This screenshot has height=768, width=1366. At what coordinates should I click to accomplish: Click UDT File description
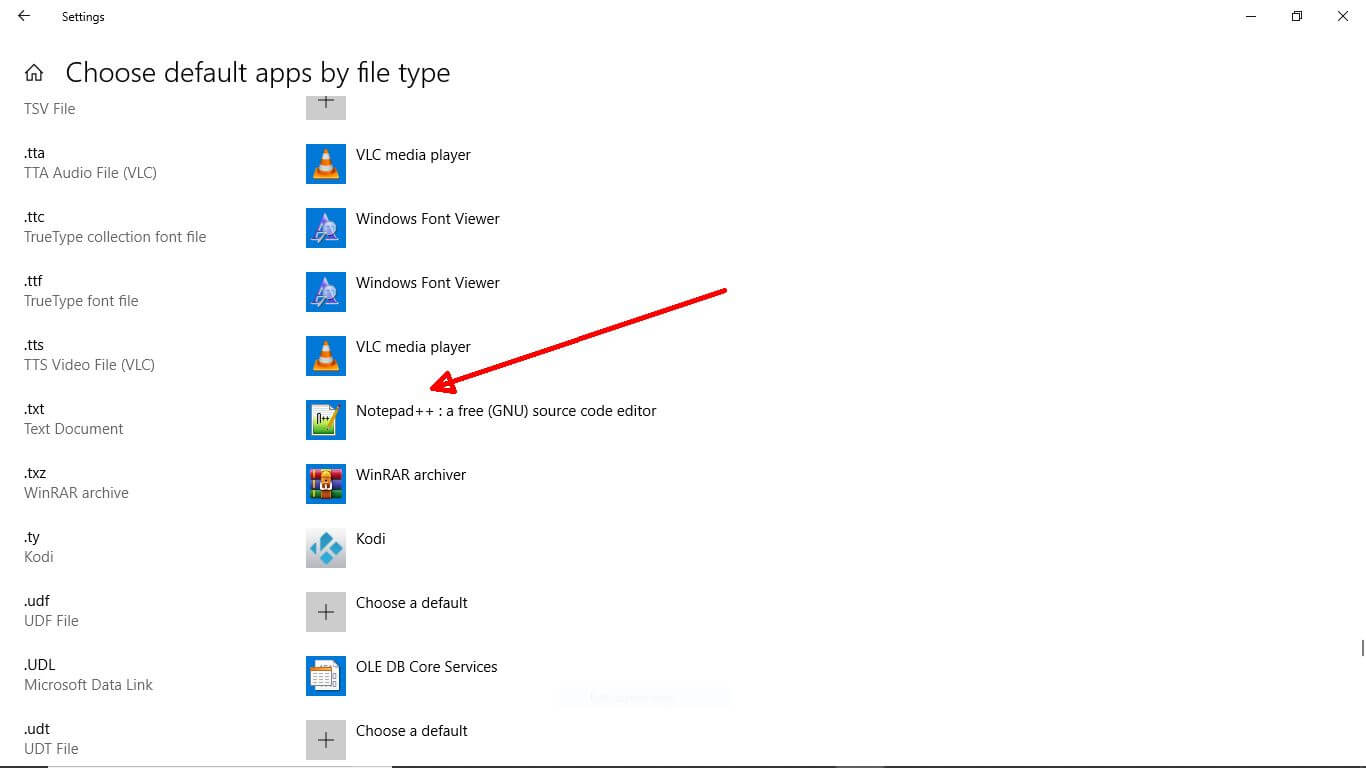pyautogui.click(x=51, y=749)
